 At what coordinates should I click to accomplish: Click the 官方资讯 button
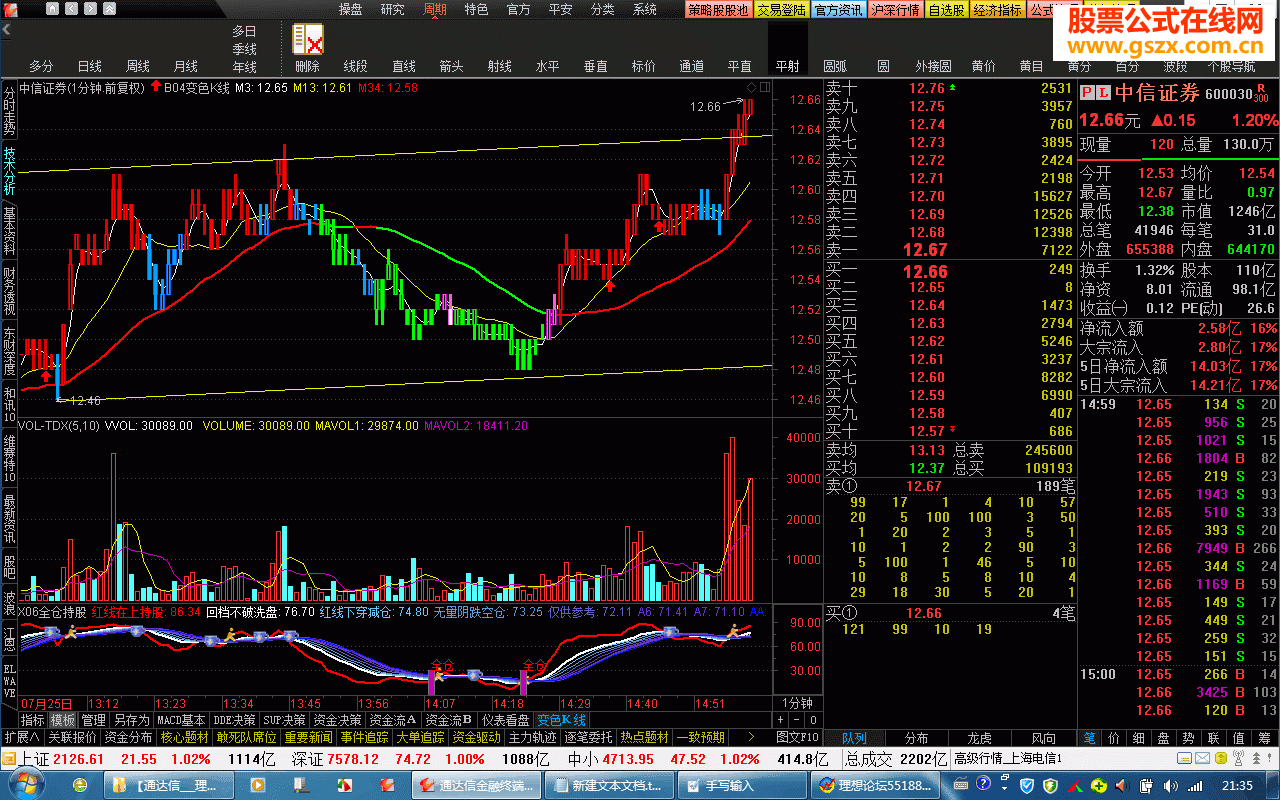[x=838, y=10]
